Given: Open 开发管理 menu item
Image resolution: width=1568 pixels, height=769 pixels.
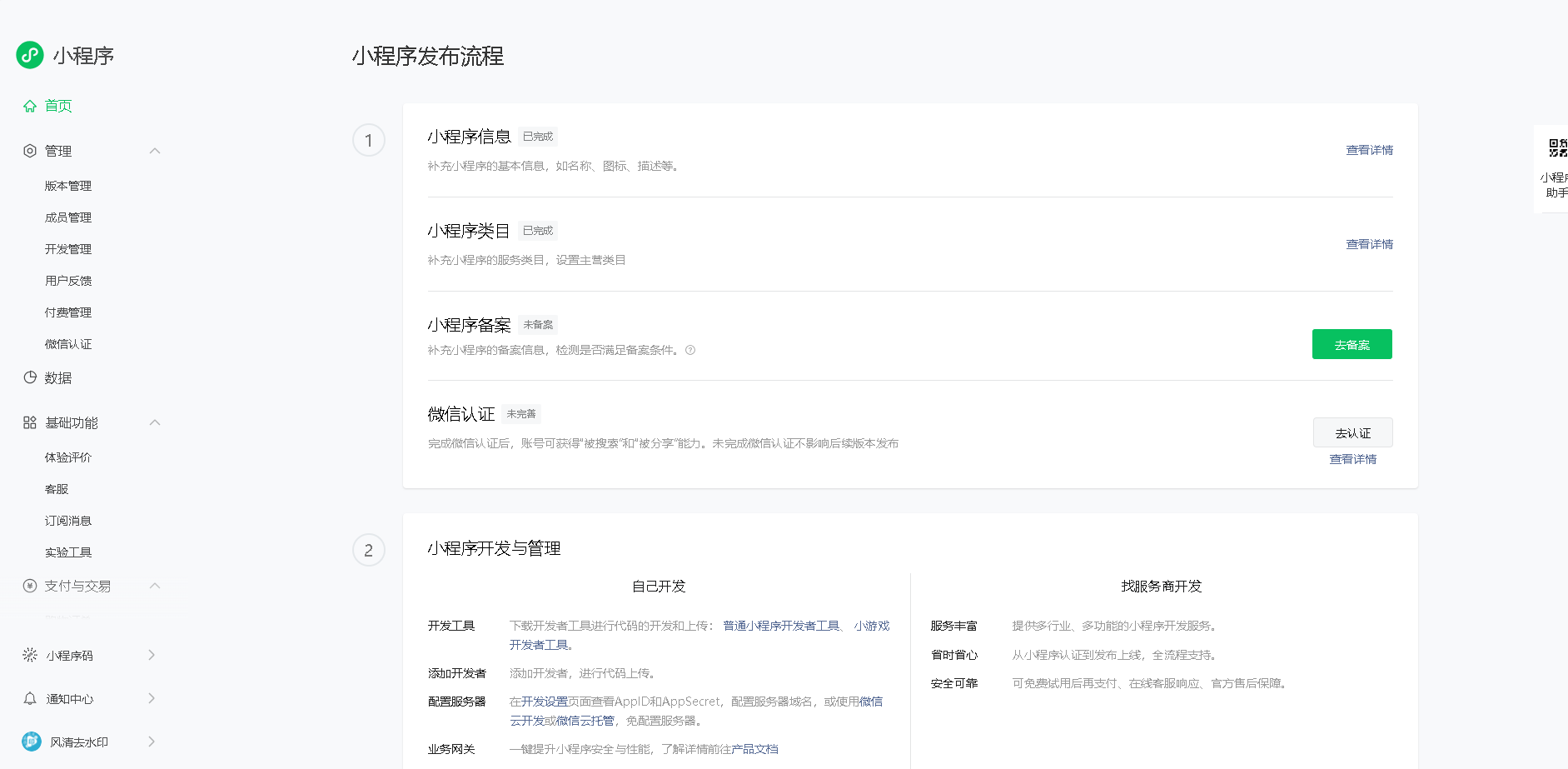Looking at the screenshot, I should tap(68, 249).
